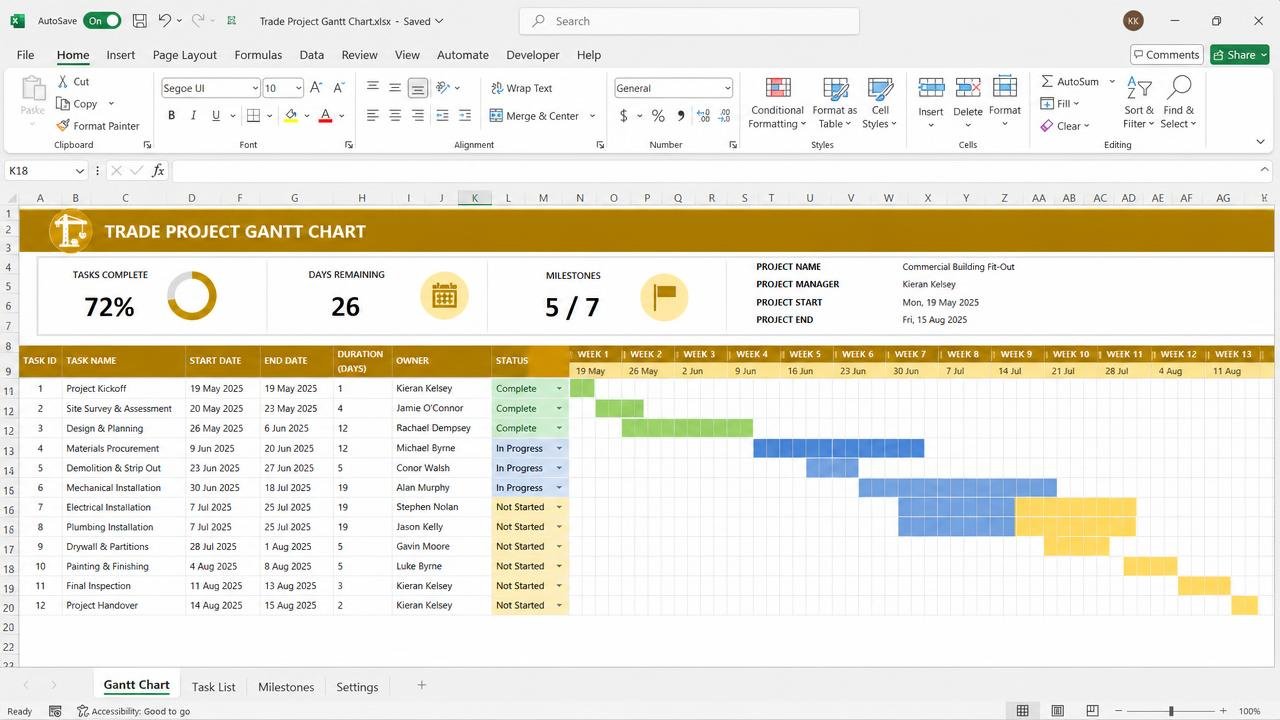Toggle Wrap Text

pyautogui.click(x=521, y=88)
